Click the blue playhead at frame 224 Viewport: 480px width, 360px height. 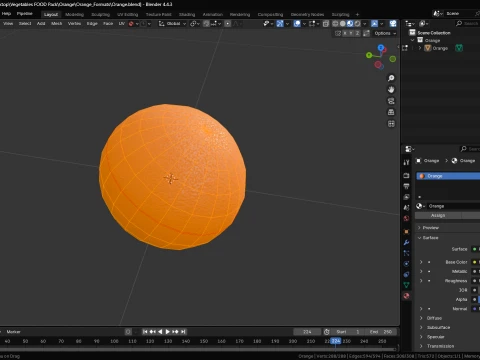pyautogui.click(x=336, y=341)
